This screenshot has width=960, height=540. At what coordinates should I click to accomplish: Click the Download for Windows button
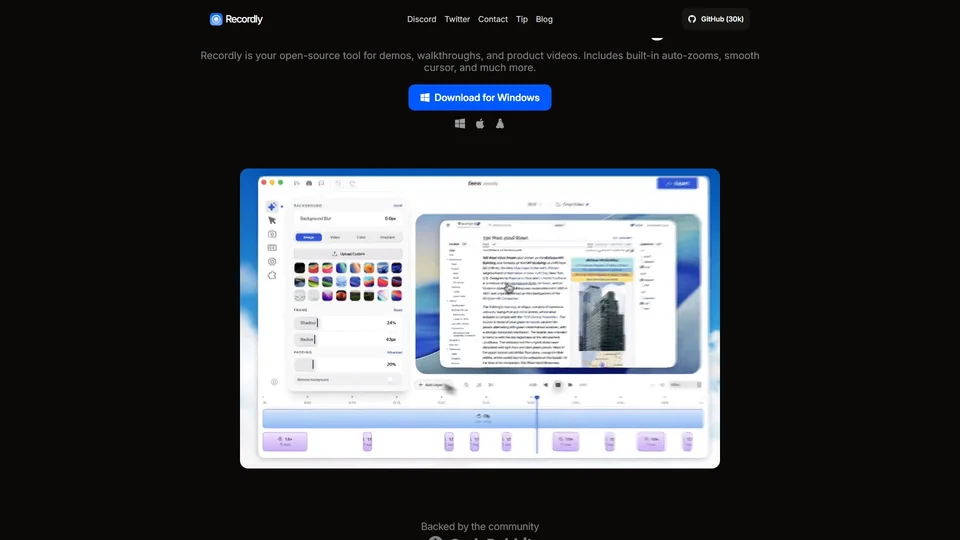[480, 97]
